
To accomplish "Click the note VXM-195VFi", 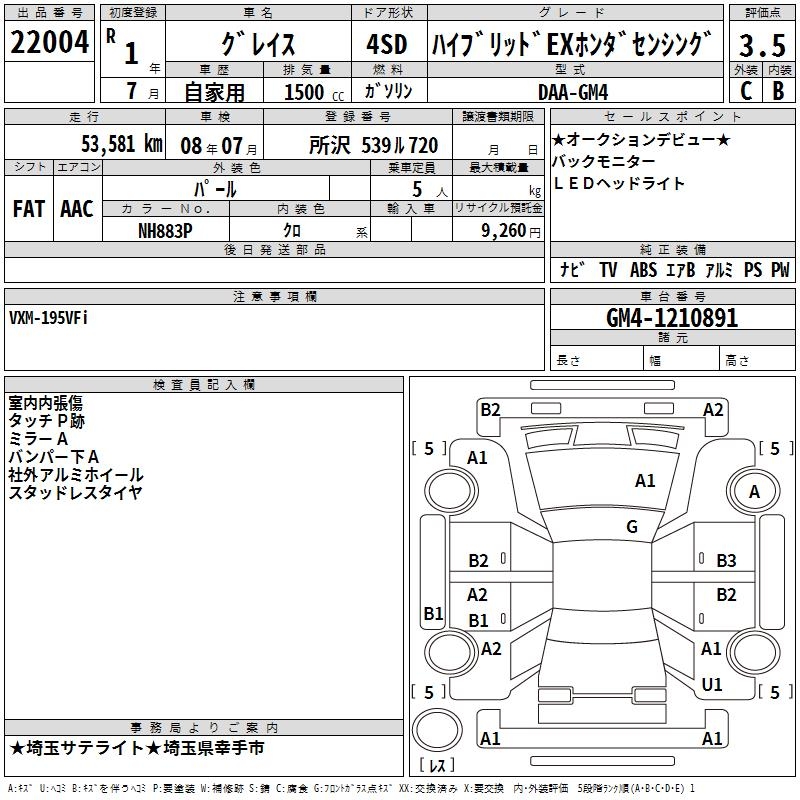I will (48, 318).
